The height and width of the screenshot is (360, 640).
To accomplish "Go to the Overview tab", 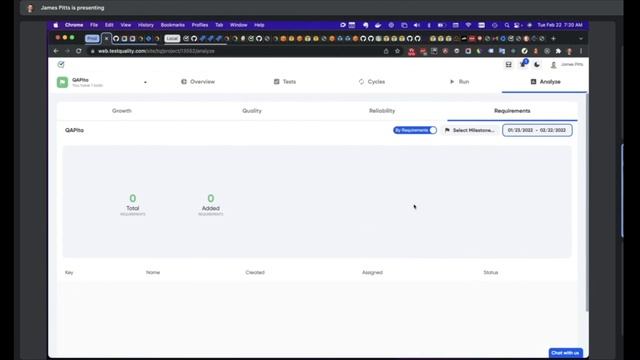I will (198, 82).
